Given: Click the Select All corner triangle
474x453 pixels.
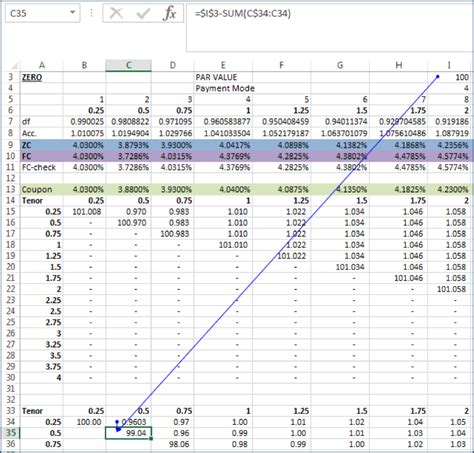Looking at the screenshot, I should click(x=14, y=65).
